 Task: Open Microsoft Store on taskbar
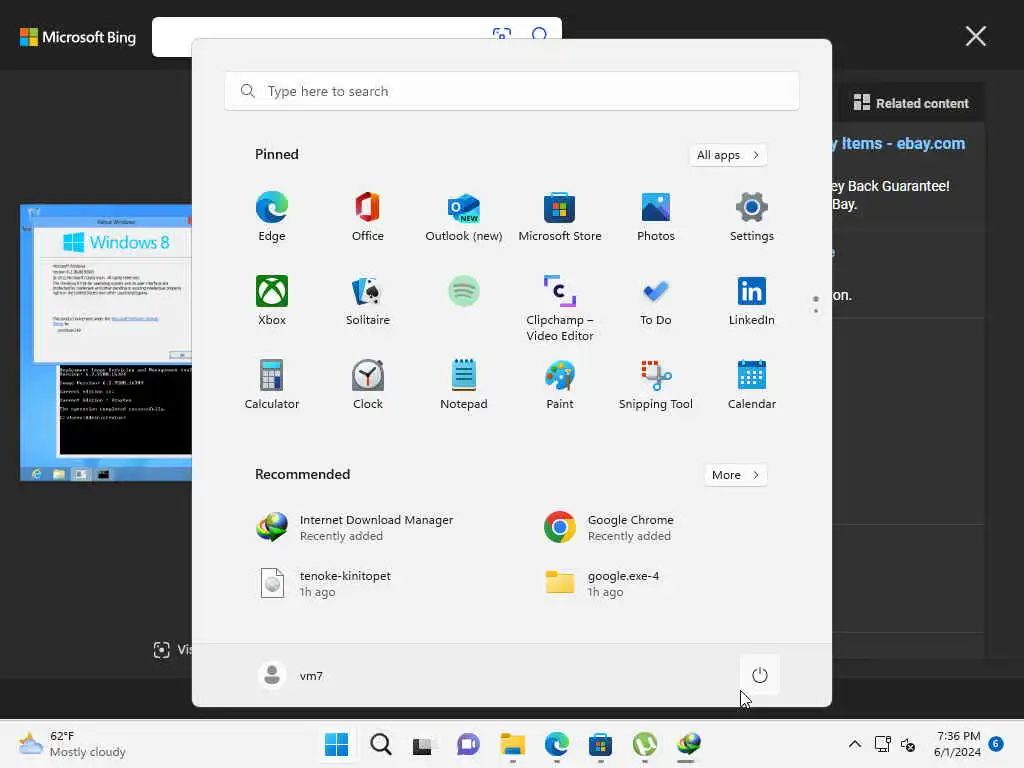coord(600,744)
